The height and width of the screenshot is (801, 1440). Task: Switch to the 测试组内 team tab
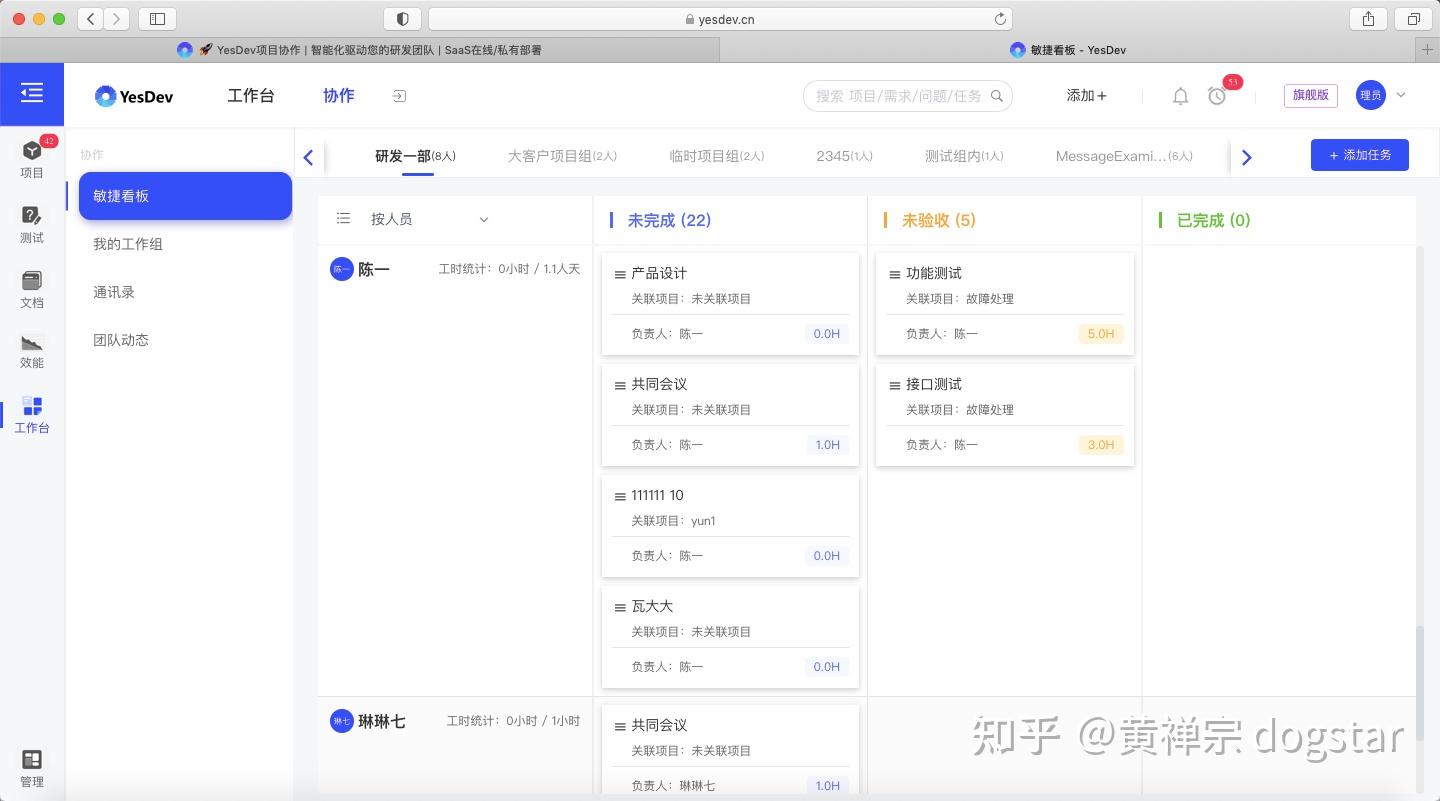964,156
